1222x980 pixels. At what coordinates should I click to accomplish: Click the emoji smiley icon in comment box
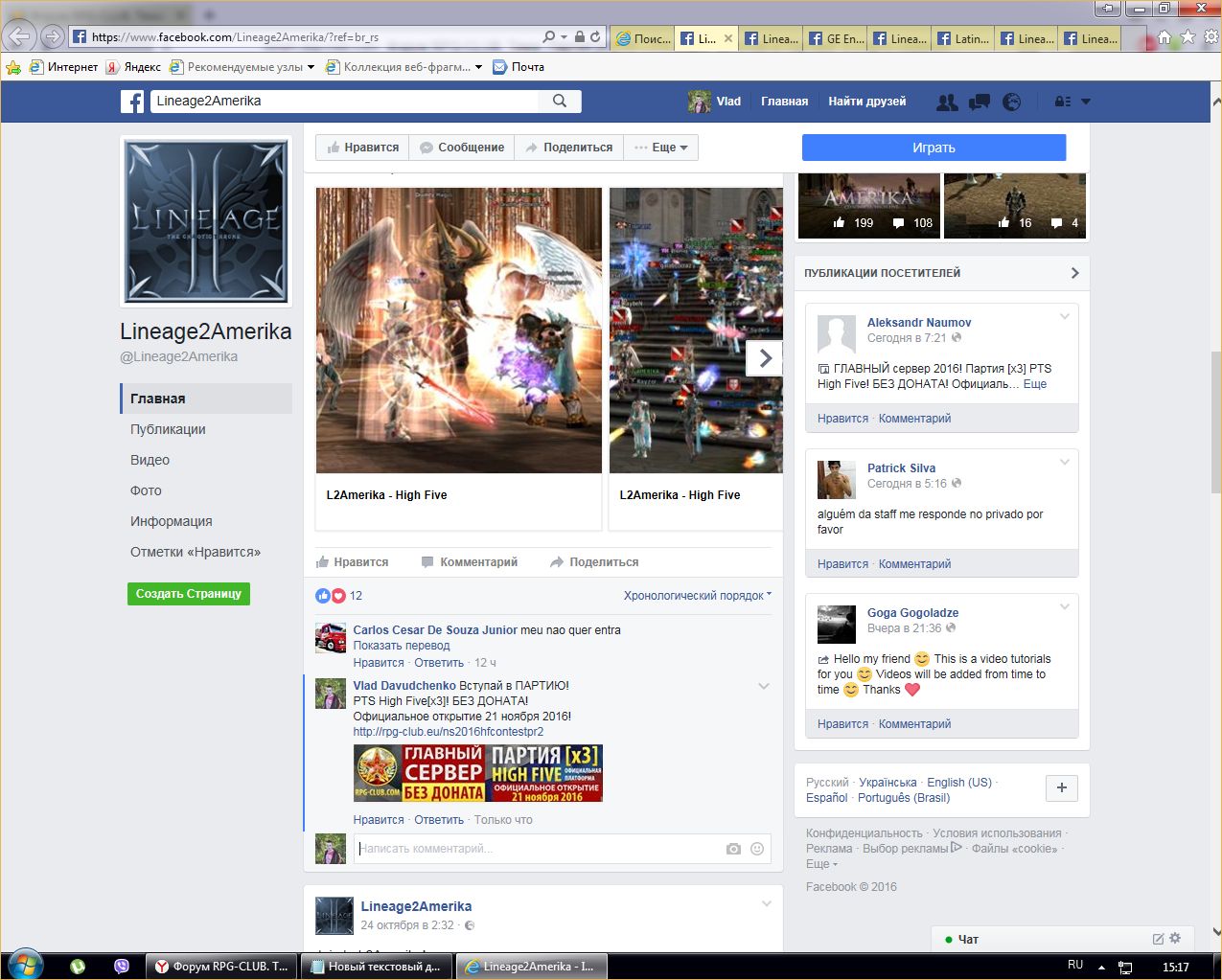click(757, 849)
